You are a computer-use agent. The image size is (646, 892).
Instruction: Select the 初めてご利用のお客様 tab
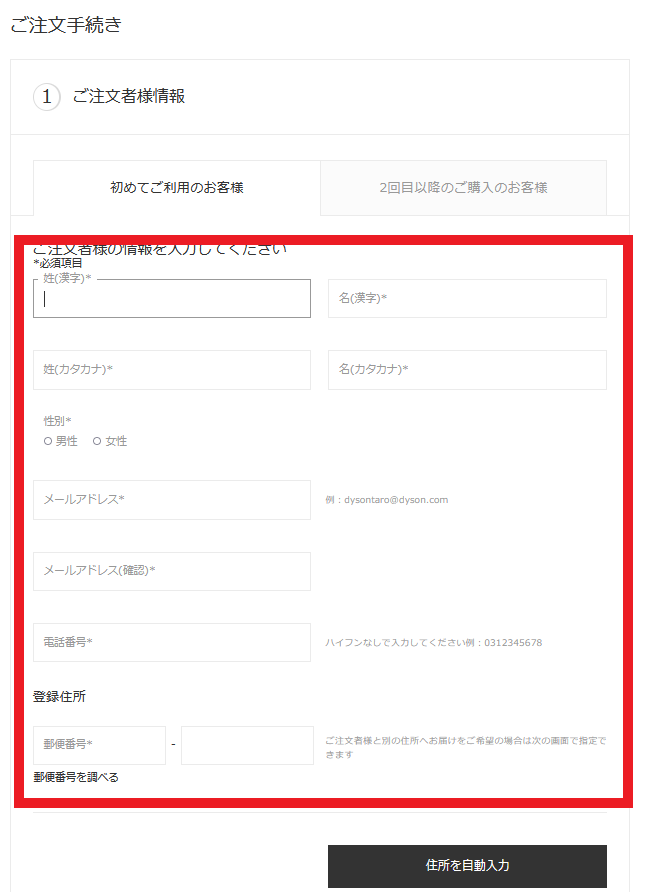177,187
